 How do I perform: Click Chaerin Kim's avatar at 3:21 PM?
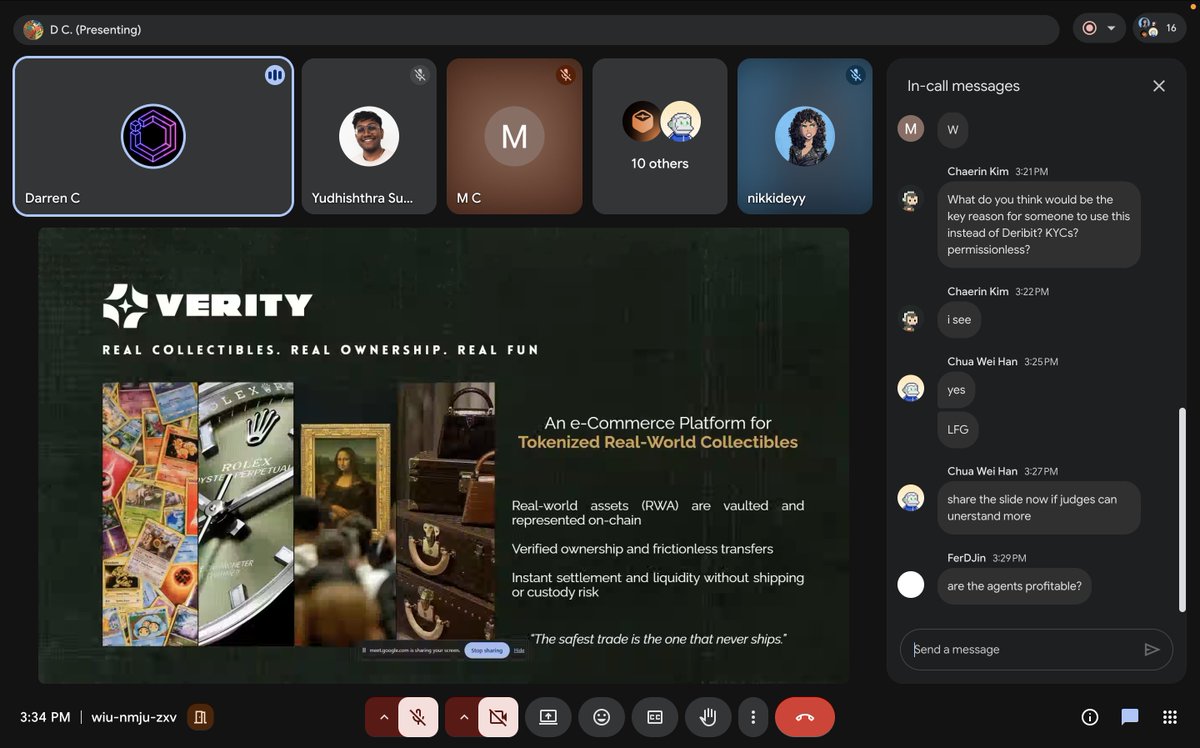(x=910, y=201)
